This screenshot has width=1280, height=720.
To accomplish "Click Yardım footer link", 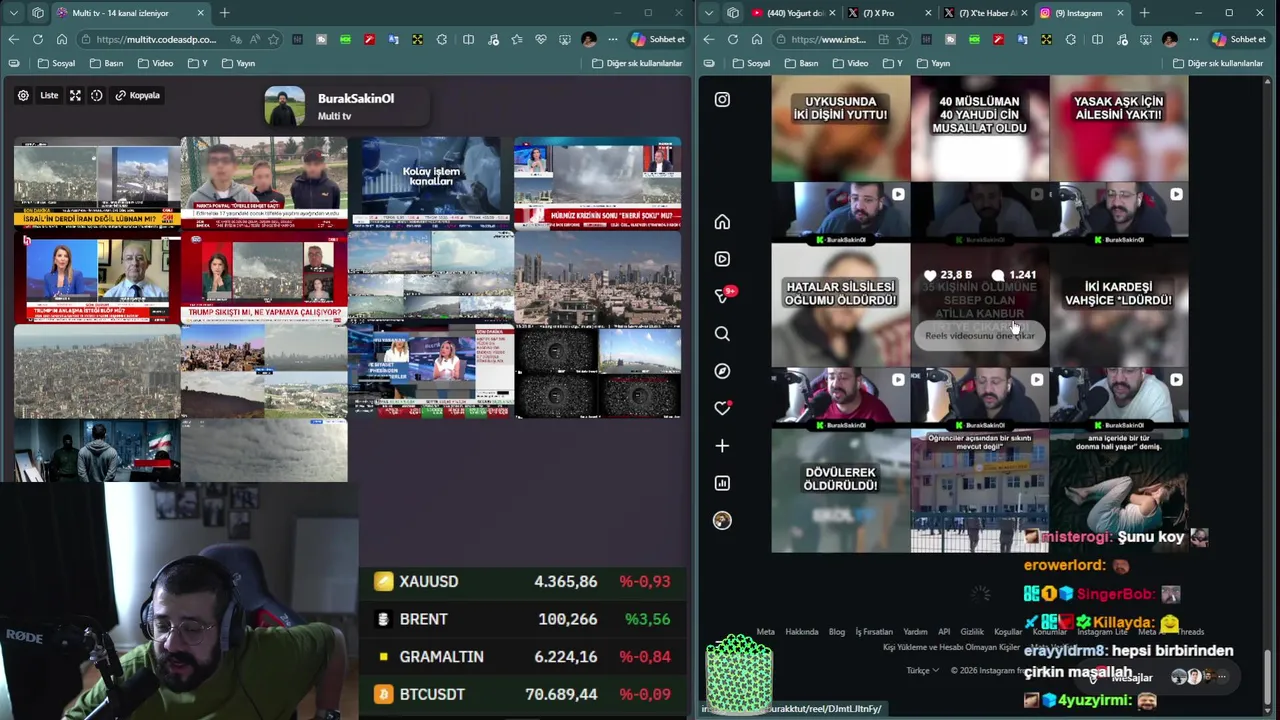I will [915, 632].
